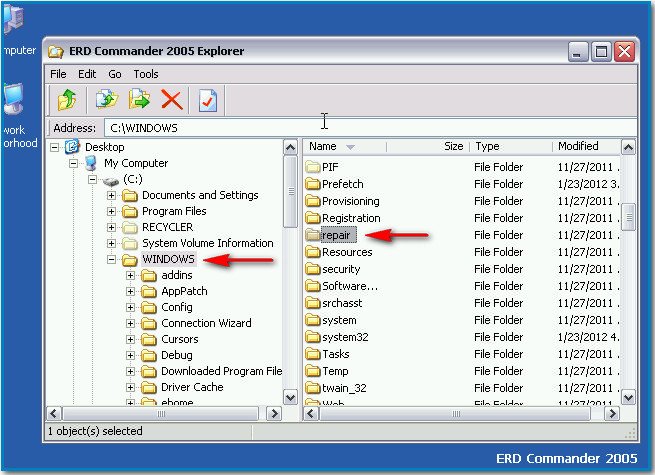The width and height of the screenshot is (655, 475).
Task: Click the PIF folder icon in file list
Action: coord(312,167)
